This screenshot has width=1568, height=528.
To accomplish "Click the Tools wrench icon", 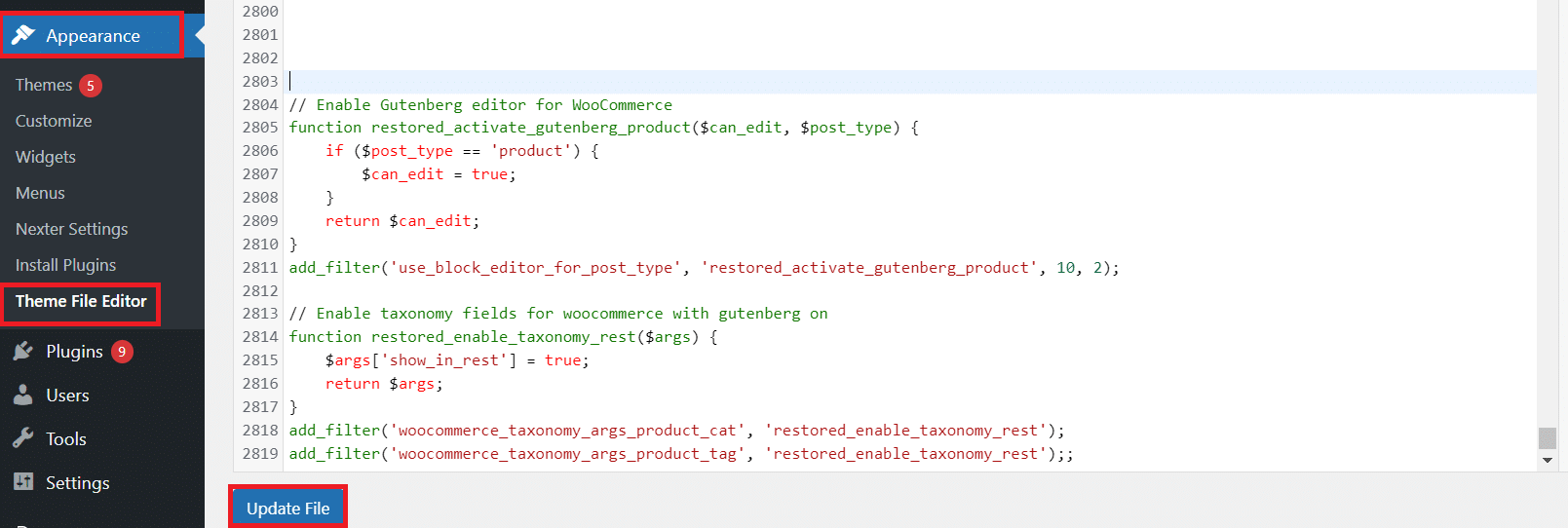I will coord(23,439).
